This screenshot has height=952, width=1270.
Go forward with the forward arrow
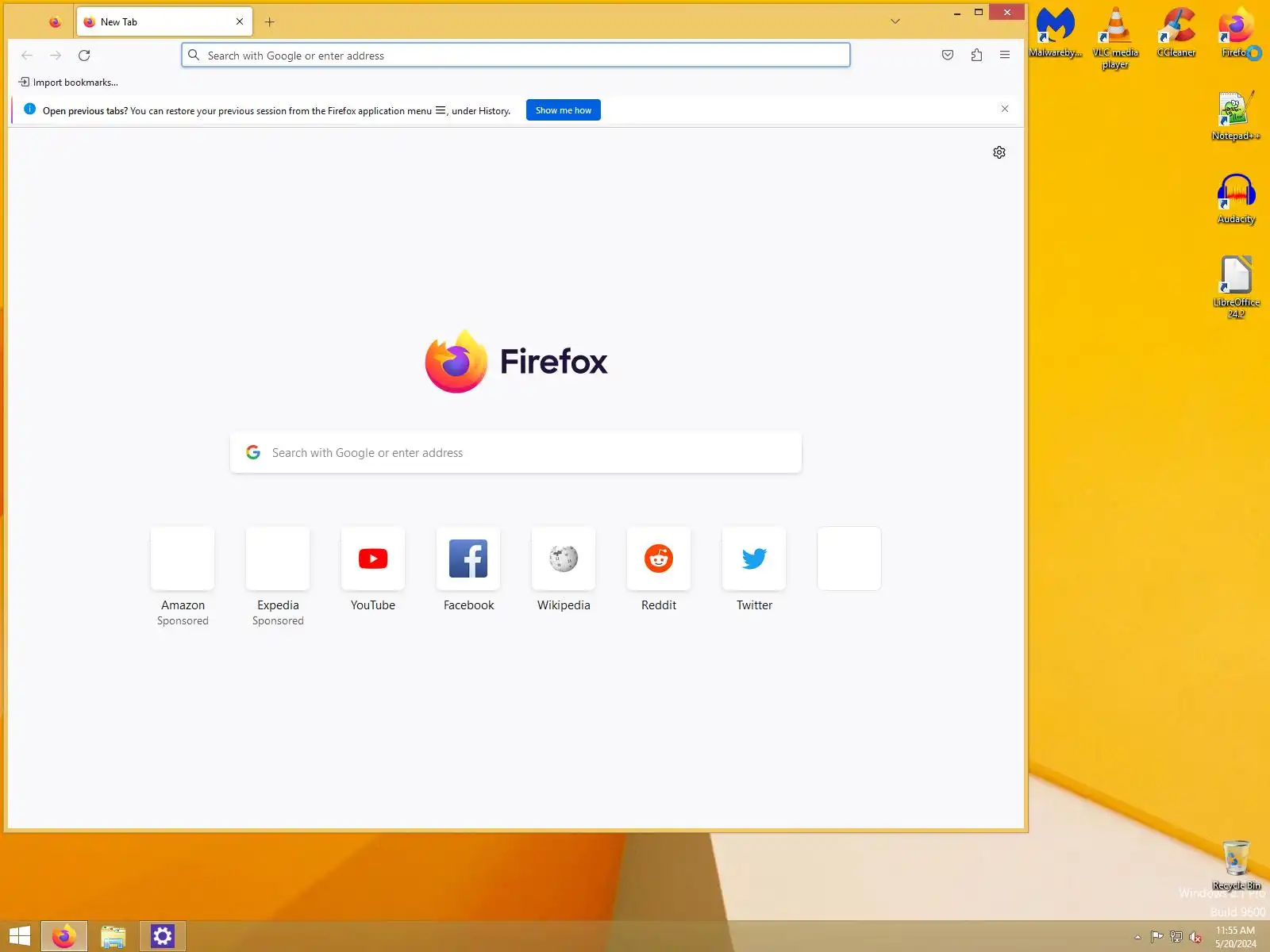tap(56, 56)
